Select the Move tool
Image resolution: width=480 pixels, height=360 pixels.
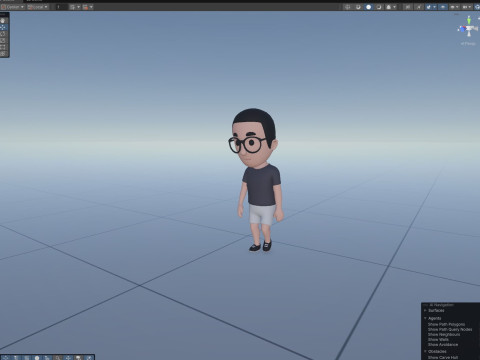point(3,27)
